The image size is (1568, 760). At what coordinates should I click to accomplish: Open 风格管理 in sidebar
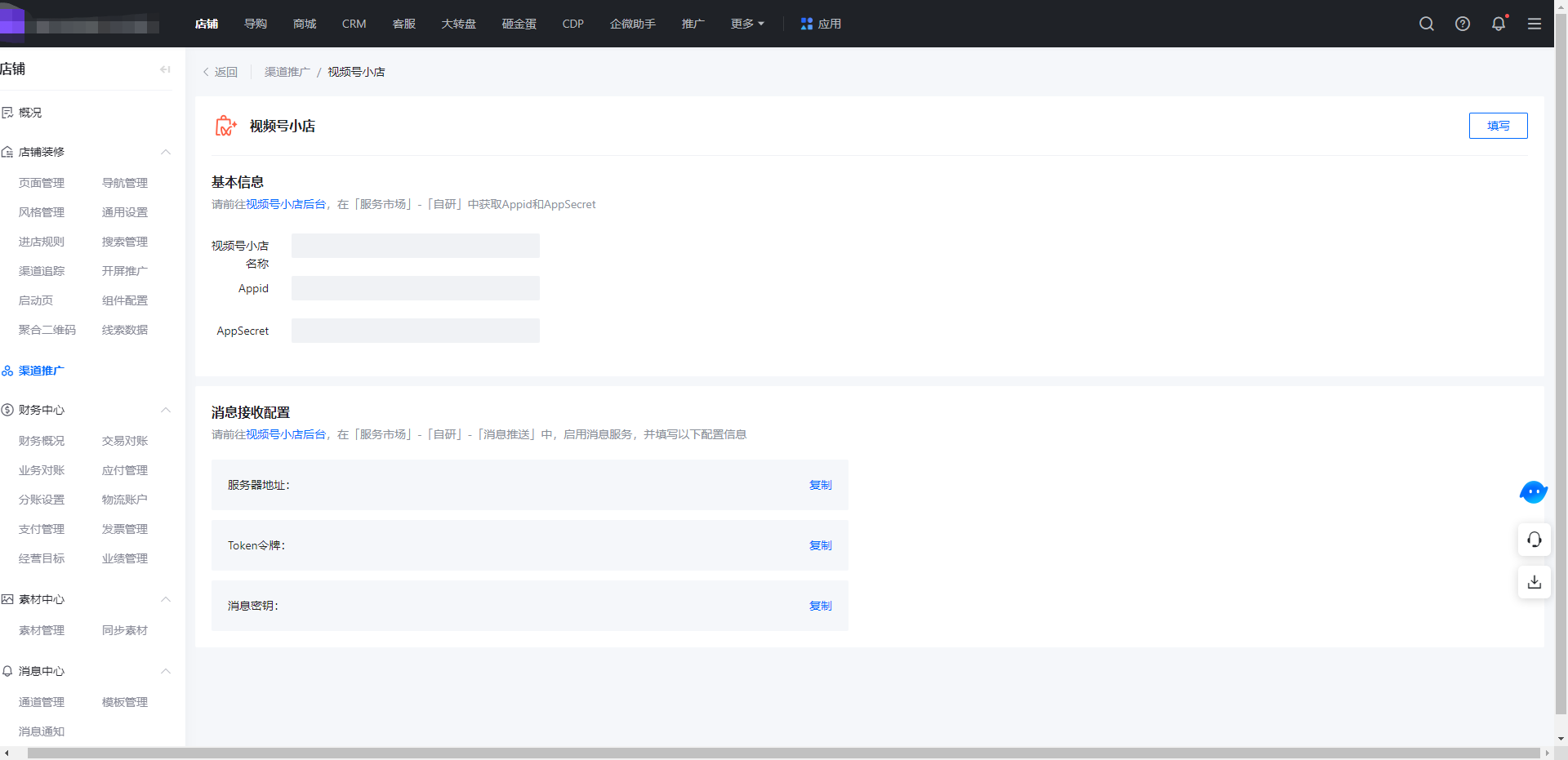[x=42, y=212]
